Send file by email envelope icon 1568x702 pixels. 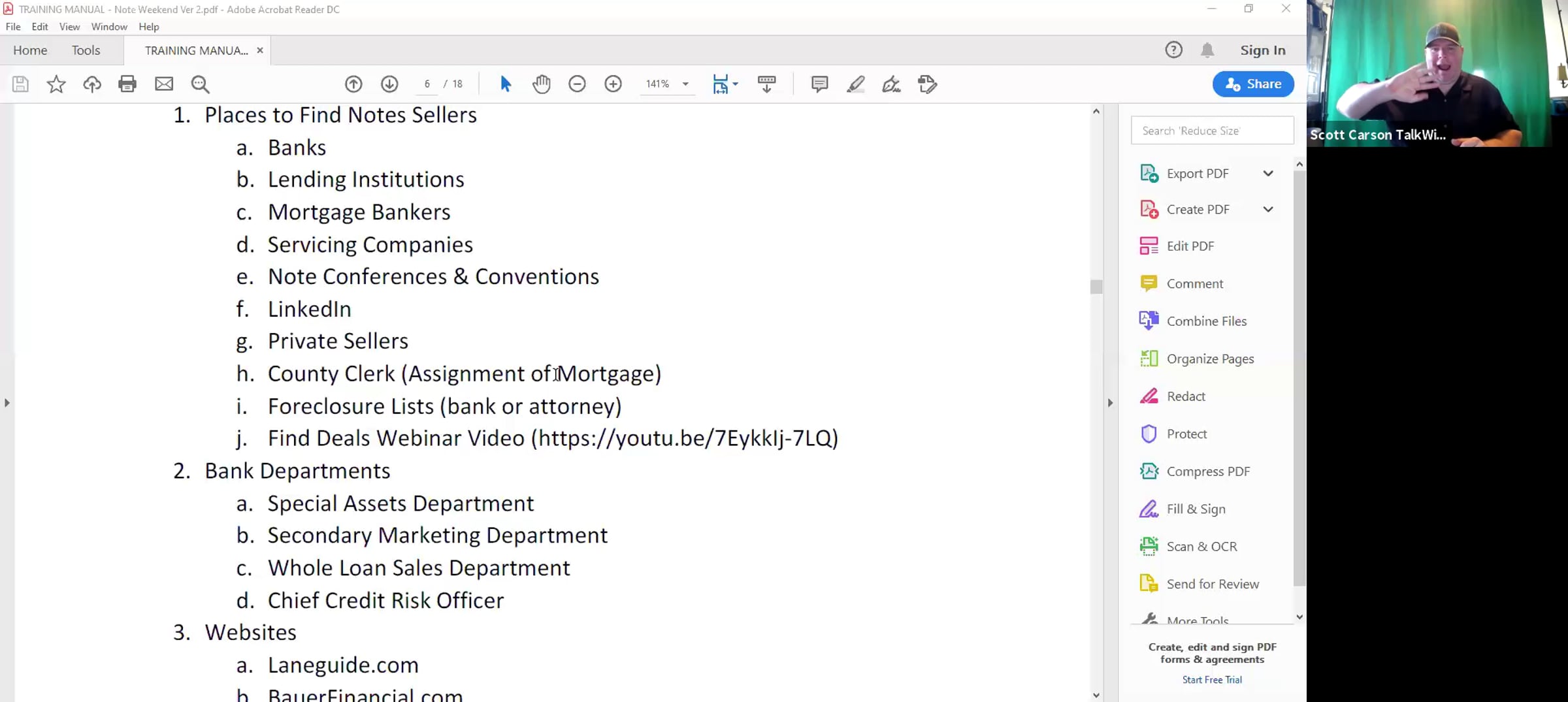(x=164, y=84)
